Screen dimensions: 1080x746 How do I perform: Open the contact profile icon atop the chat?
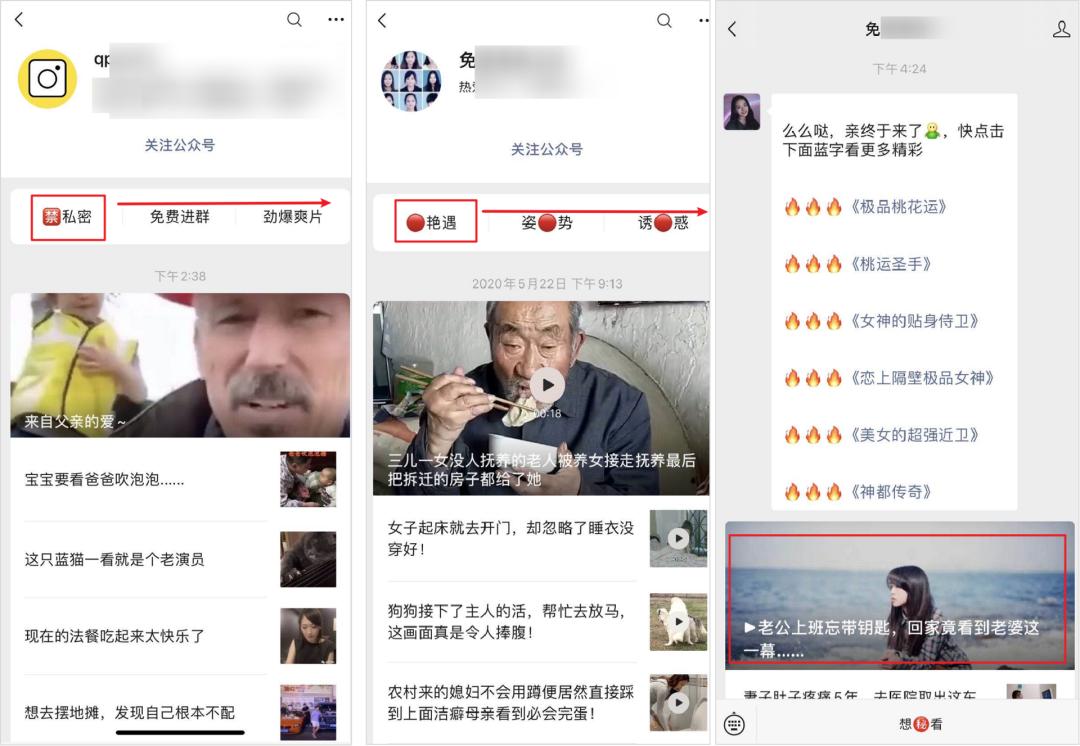click(1062, 28)
